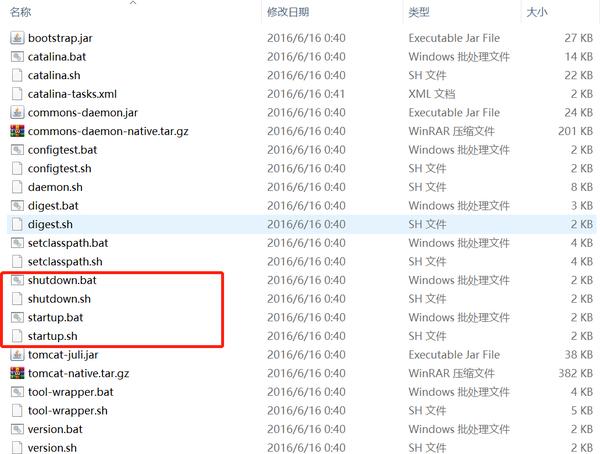This screenshot has height=454, width=600.
Task: Click the configtest.sh file icon
Action: (x=17, y=168)
